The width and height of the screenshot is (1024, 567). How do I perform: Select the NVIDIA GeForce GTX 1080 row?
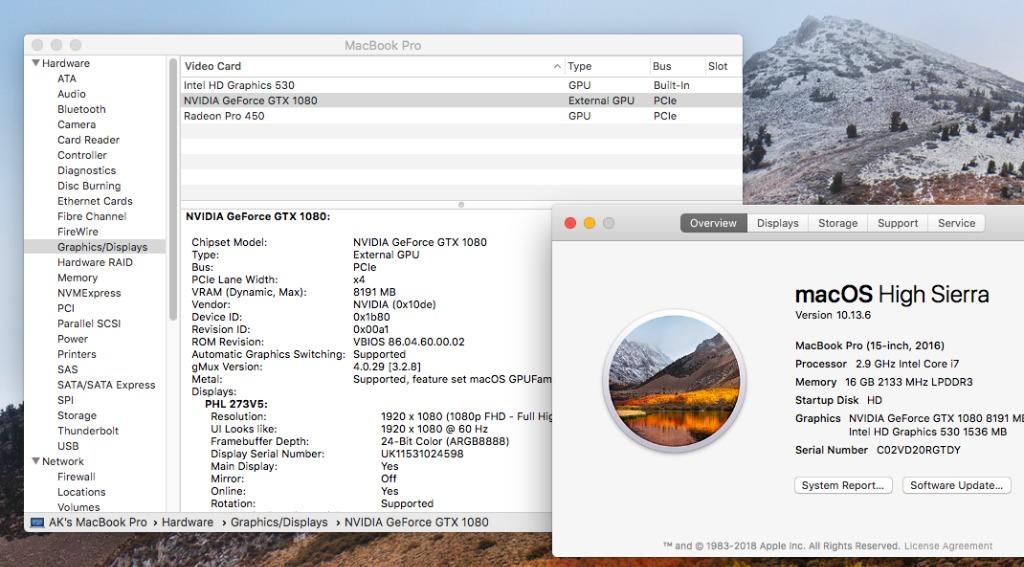tap(461, 101)
